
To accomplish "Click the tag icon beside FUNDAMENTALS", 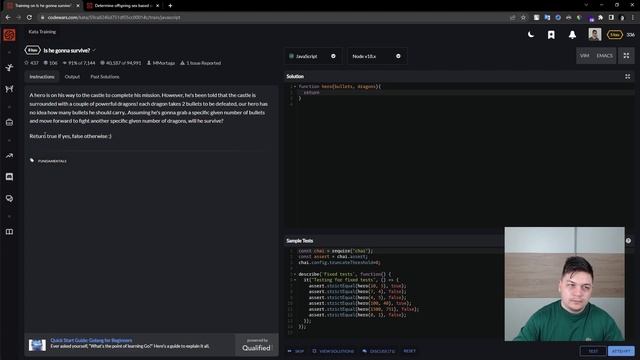I will pos(32,160).
